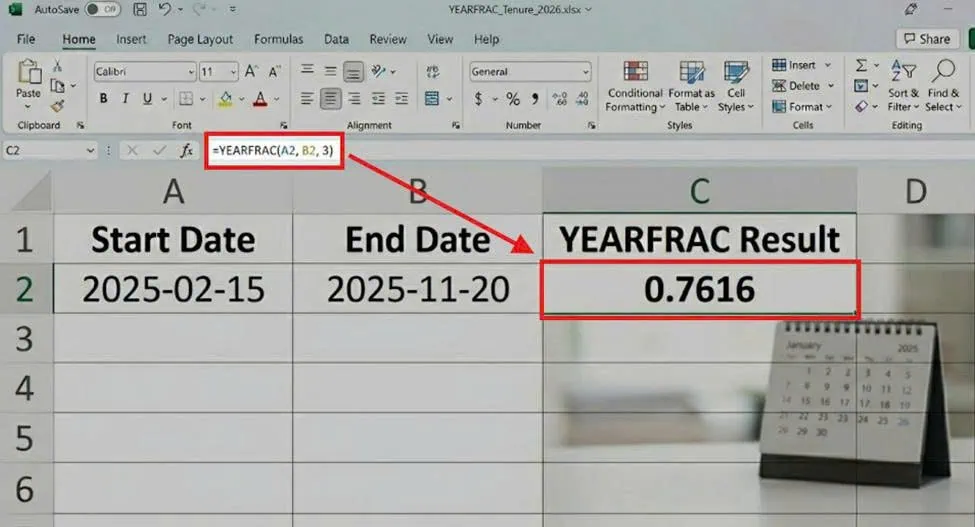Click the Save icon in title bar
This screenshot has width=975, height=527.
tap(141, 9)
